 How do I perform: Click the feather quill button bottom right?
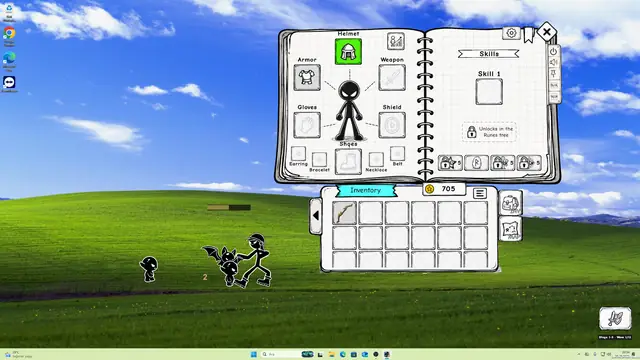[x=615, y=318]
